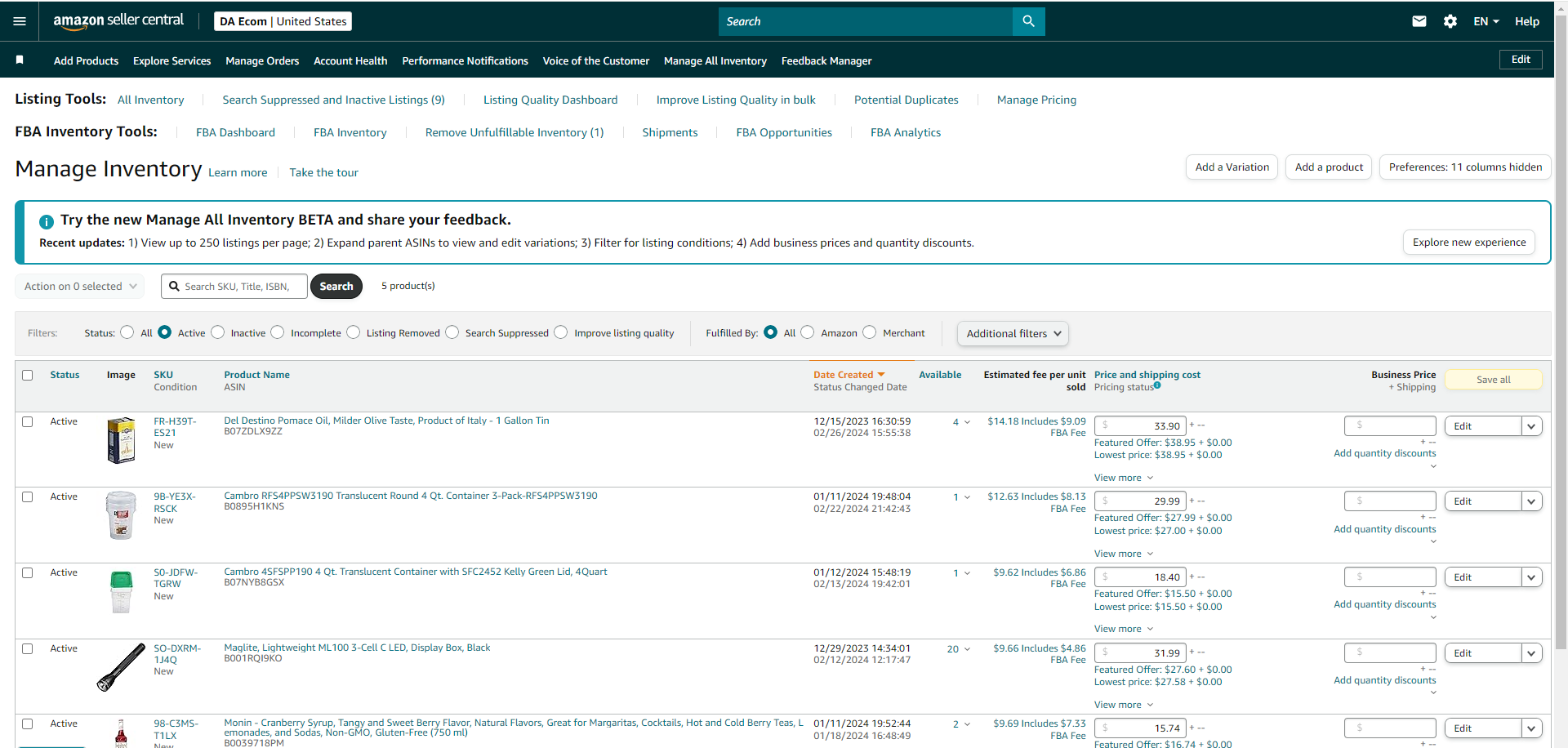
Task: Expand available quantity 20 chevron
Action: (x=968, y=649)
